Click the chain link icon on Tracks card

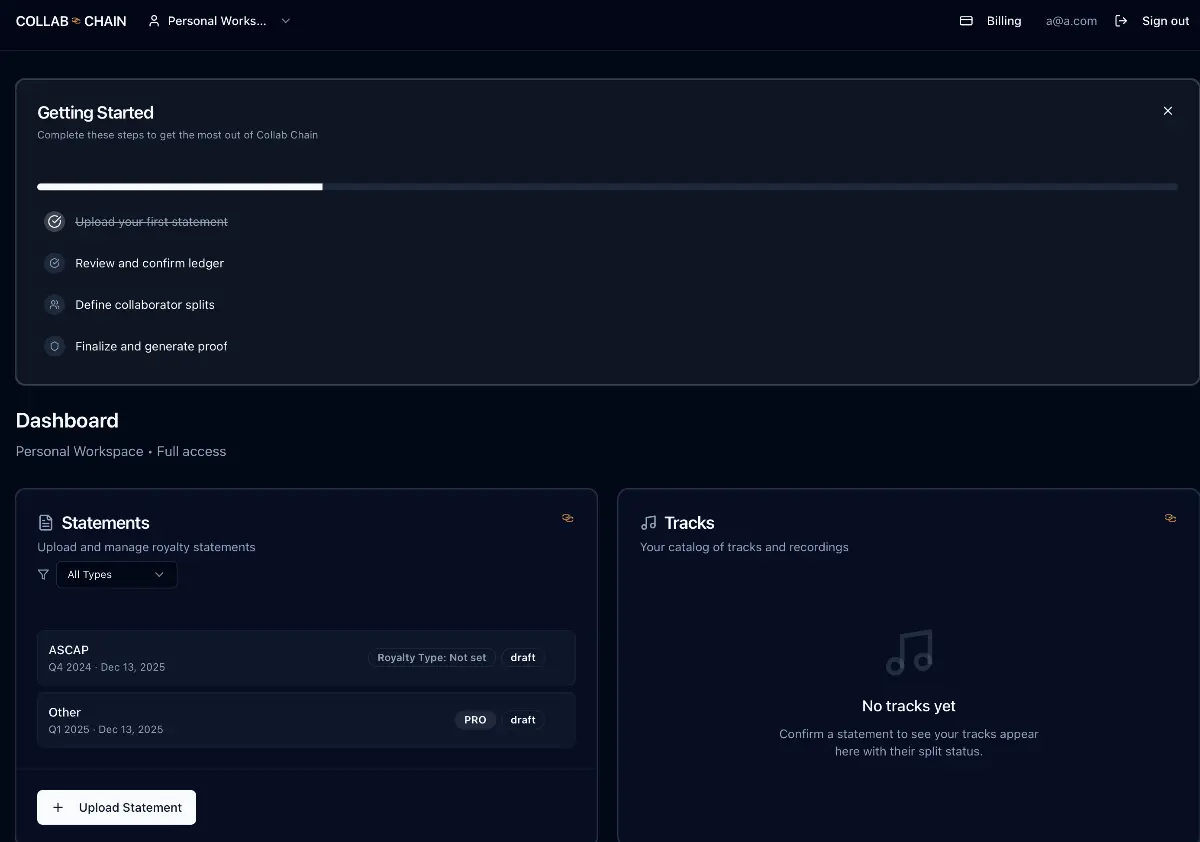point(1170,518)
